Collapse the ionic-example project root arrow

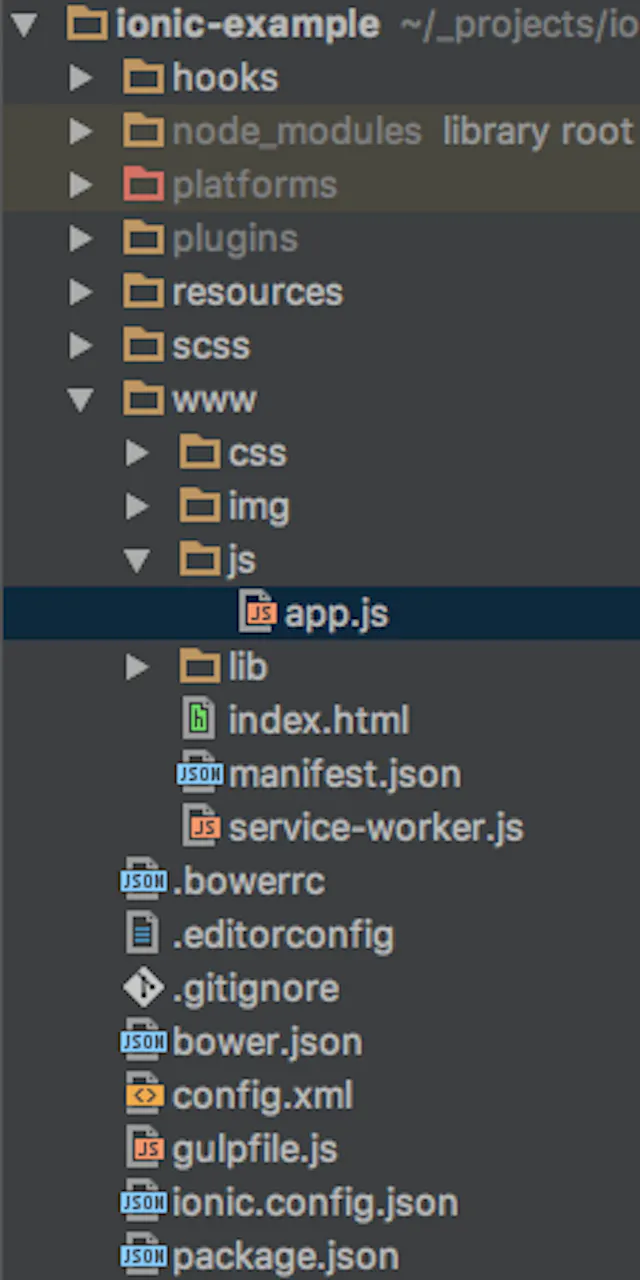click(24, 24)
